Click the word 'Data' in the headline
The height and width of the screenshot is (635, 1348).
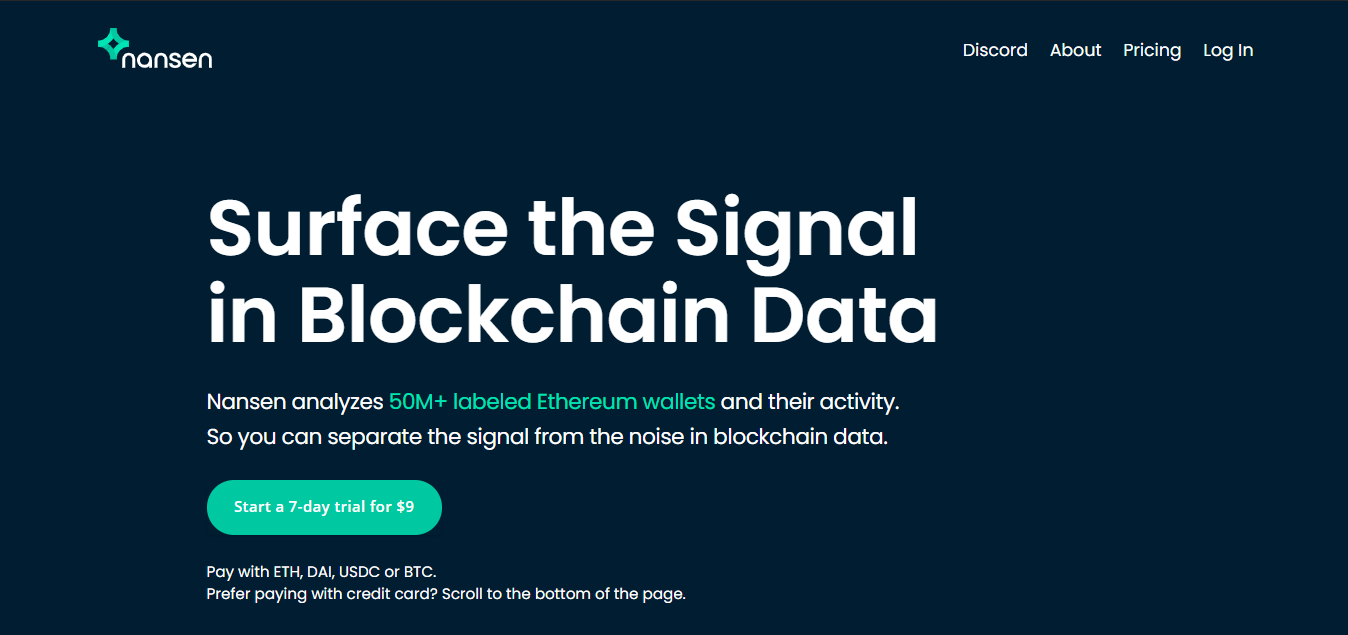point(845,313)
